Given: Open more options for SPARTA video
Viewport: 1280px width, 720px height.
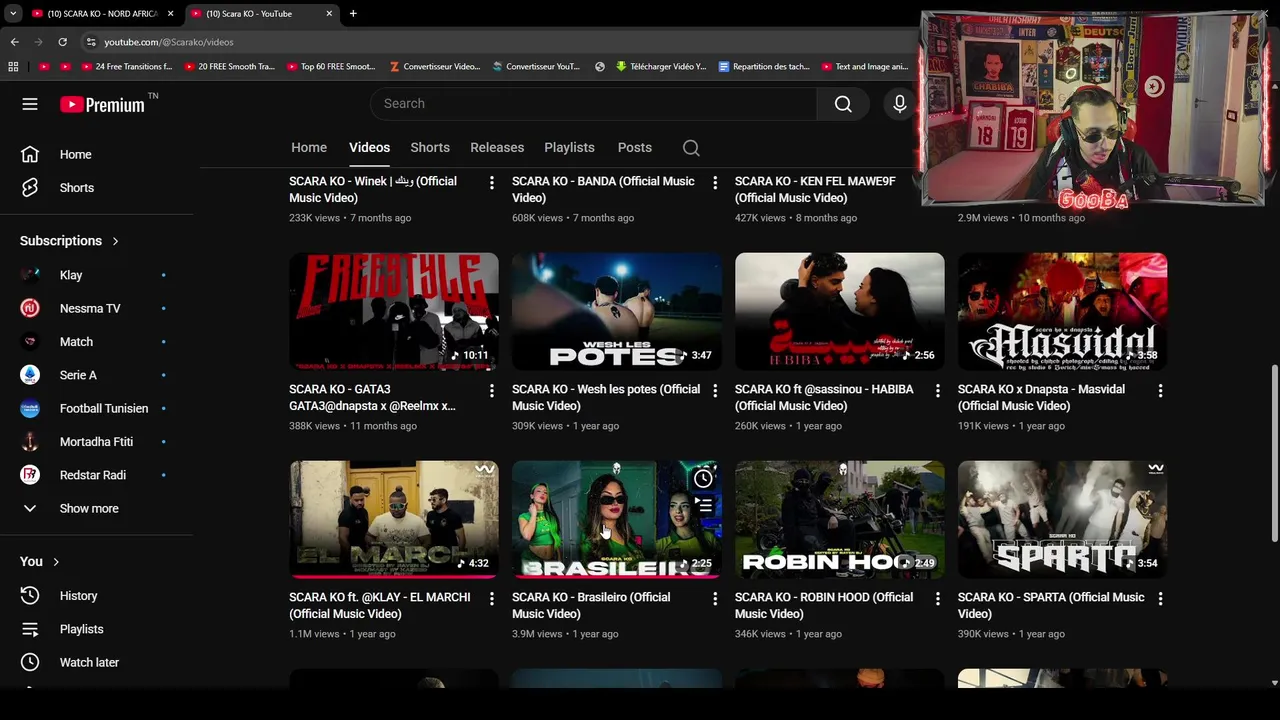Looking at the screenshot, I should click(1160, 599).
